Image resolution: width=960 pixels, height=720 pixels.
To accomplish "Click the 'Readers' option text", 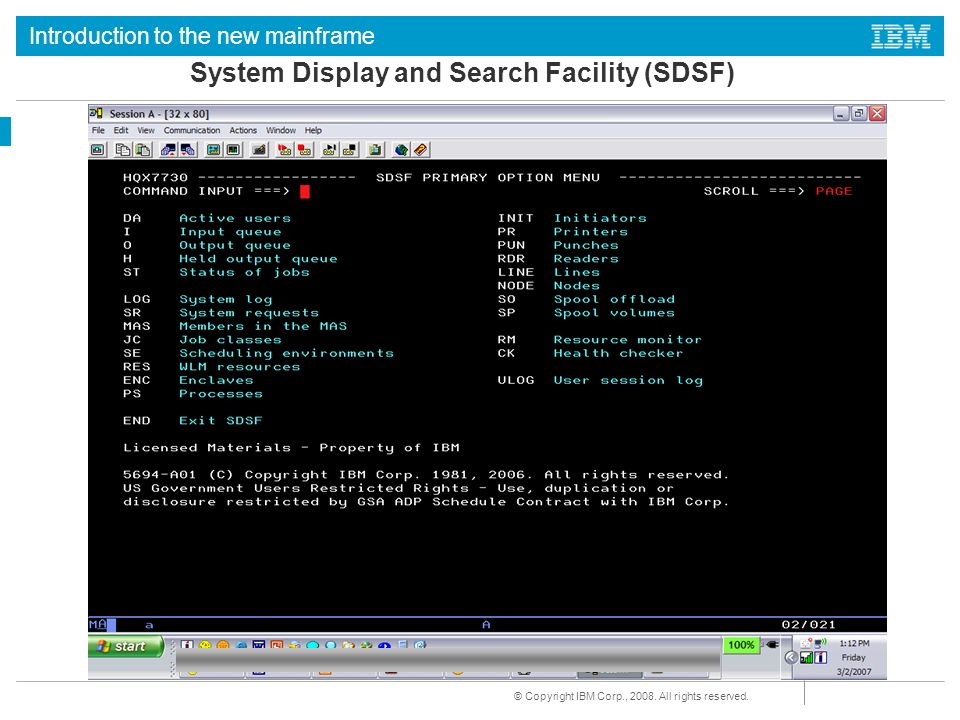I will point(586,259).
